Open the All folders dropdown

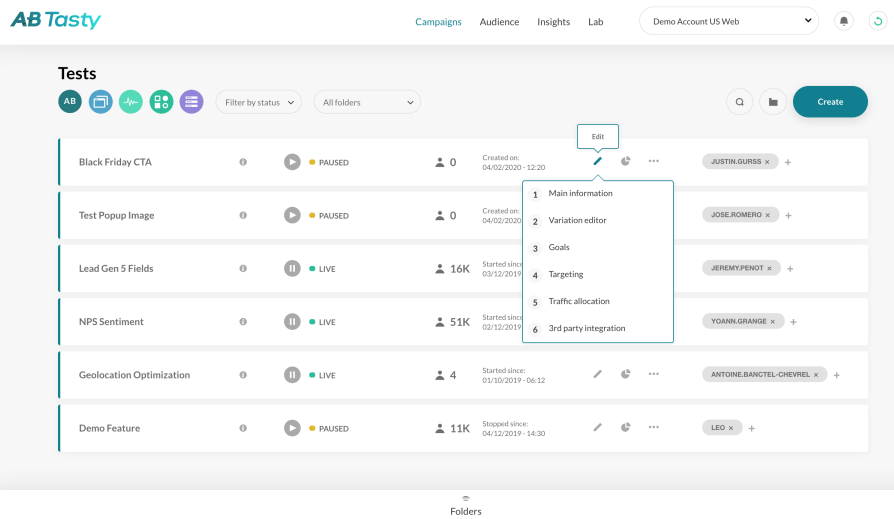pos(367,102)
